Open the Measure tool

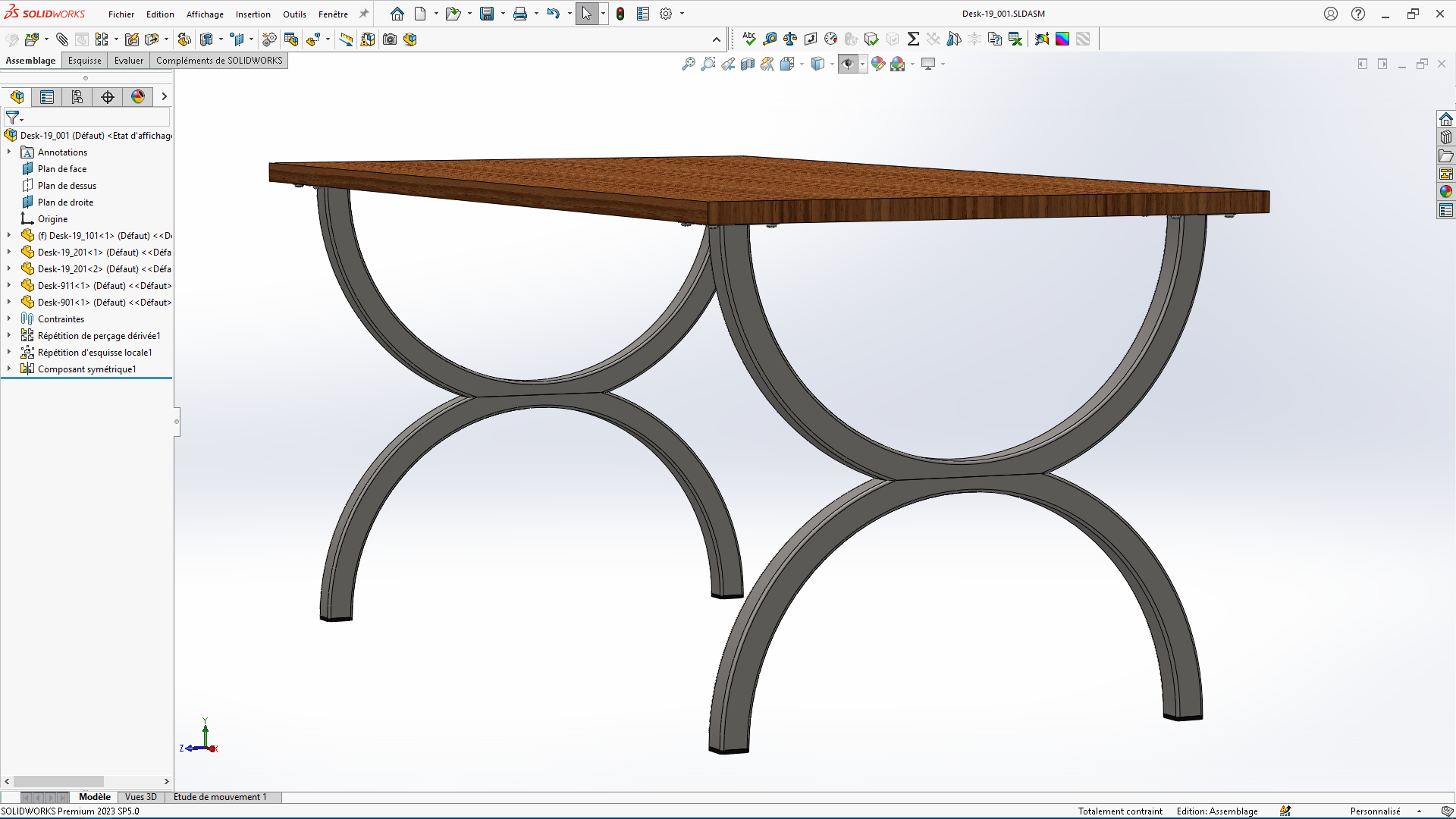point(770,39)
